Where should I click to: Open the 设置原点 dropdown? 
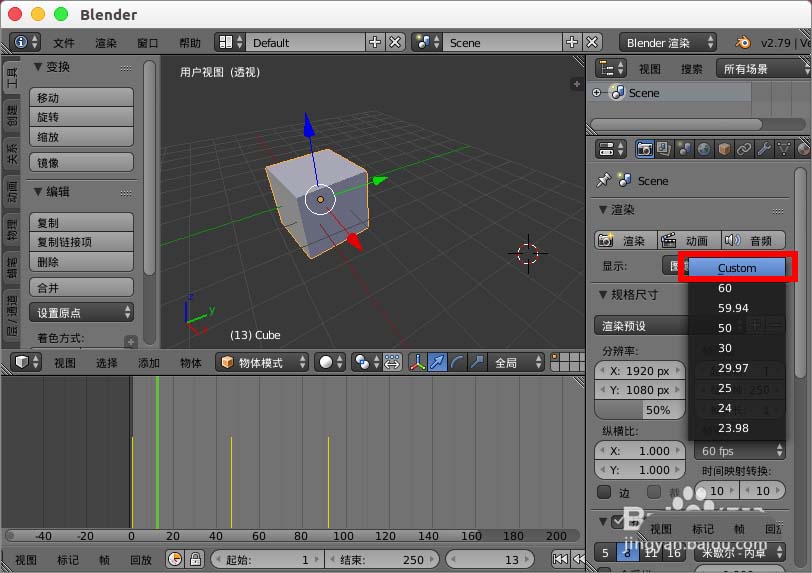tap(81, 312)
